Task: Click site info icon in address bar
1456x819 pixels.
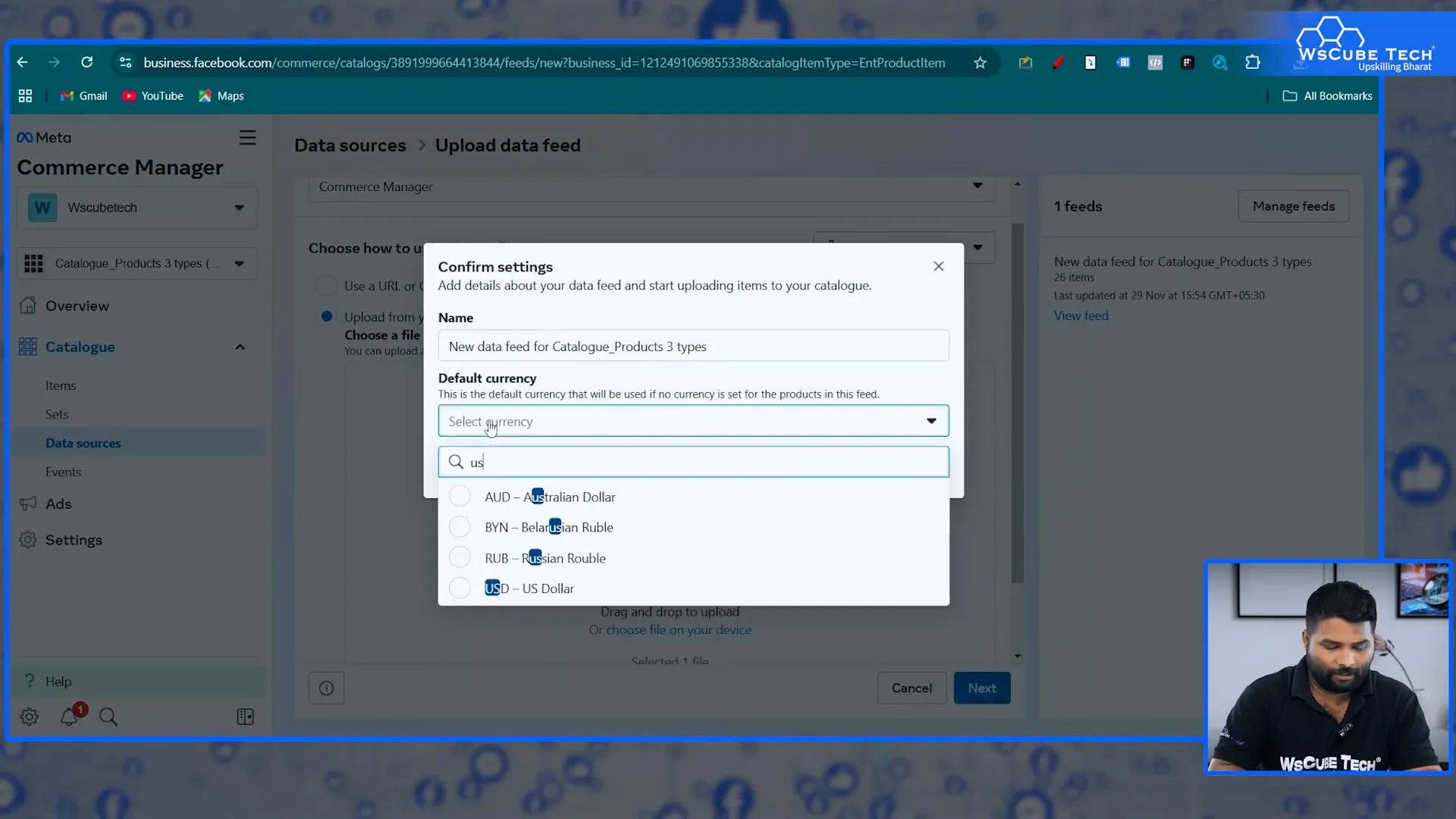Action: pos(125,63)
